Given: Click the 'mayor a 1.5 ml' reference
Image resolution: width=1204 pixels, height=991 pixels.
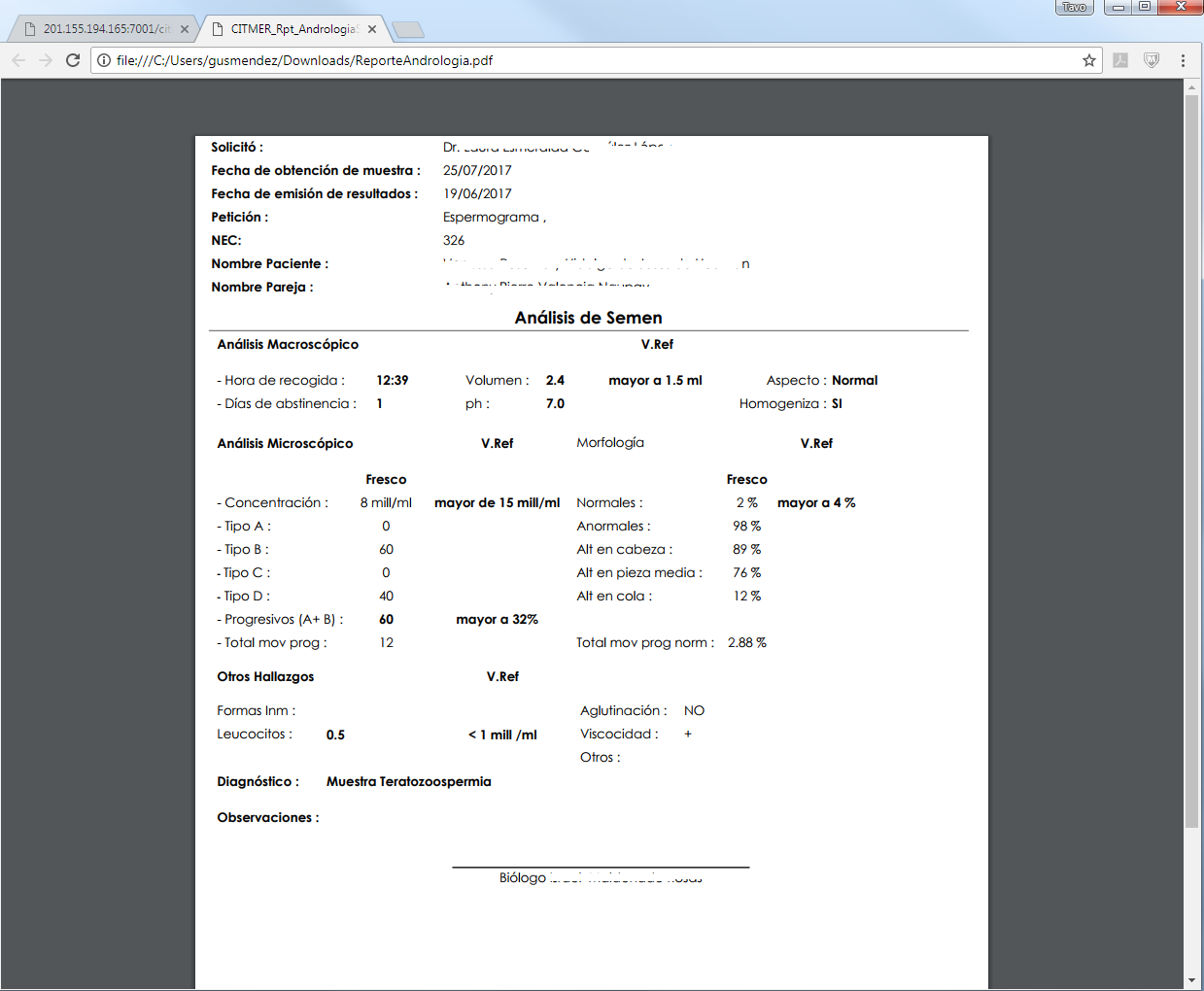Looking at the screenshot, I should pyautogui.click(x=655, y=380).
